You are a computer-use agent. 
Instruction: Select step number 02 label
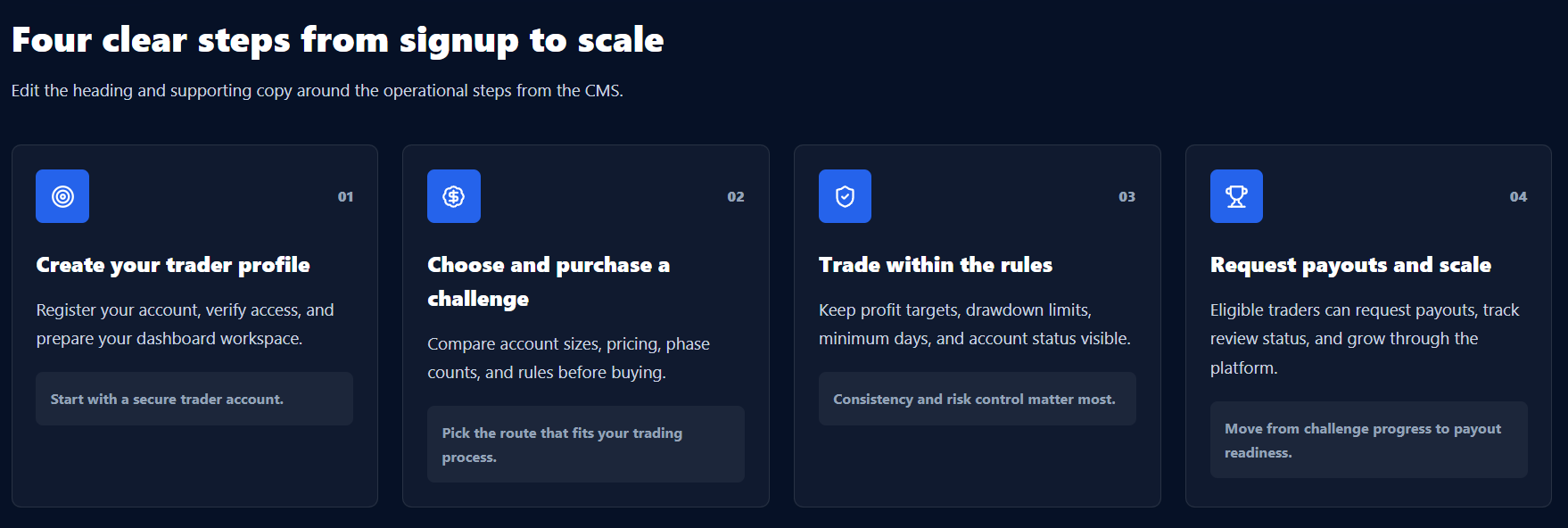[x=736, y=197]
